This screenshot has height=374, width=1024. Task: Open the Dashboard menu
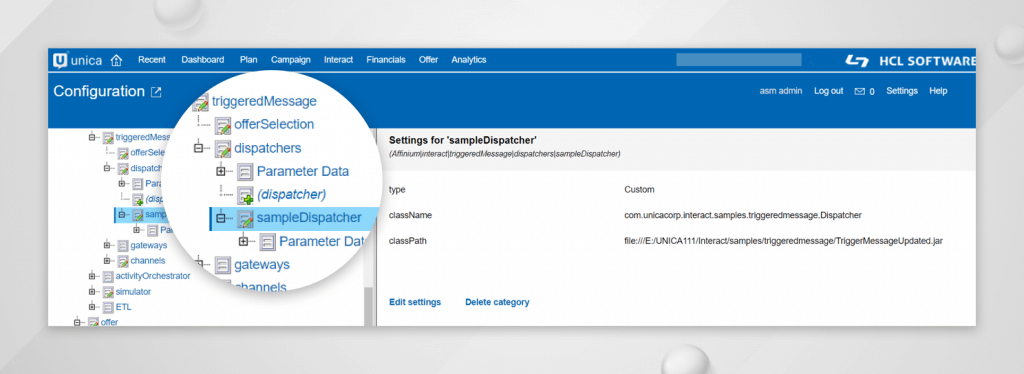(x=202, y=60)
